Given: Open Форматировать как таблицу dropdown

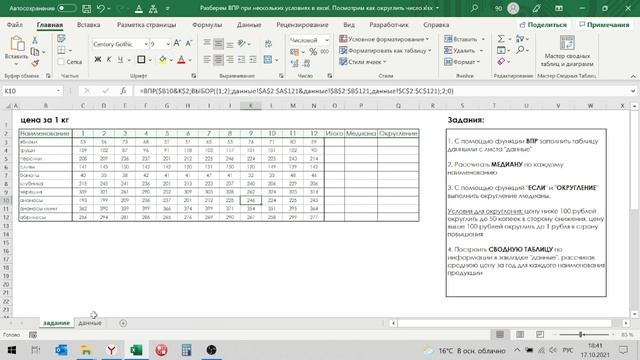Looking at the screenshot, I should 385,51.
